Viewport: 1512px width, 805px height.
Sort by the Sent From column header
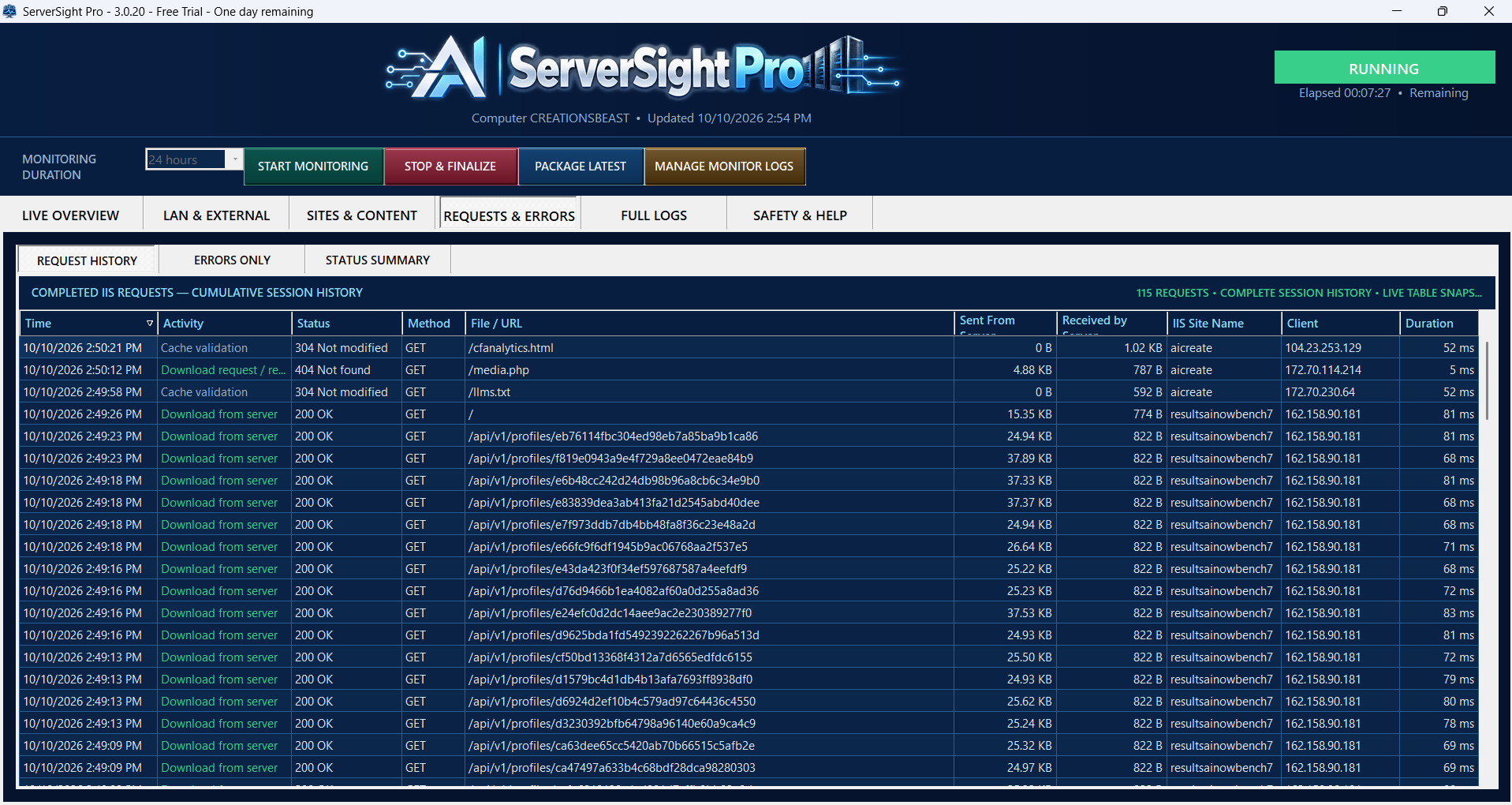(x=1006, y=324)
